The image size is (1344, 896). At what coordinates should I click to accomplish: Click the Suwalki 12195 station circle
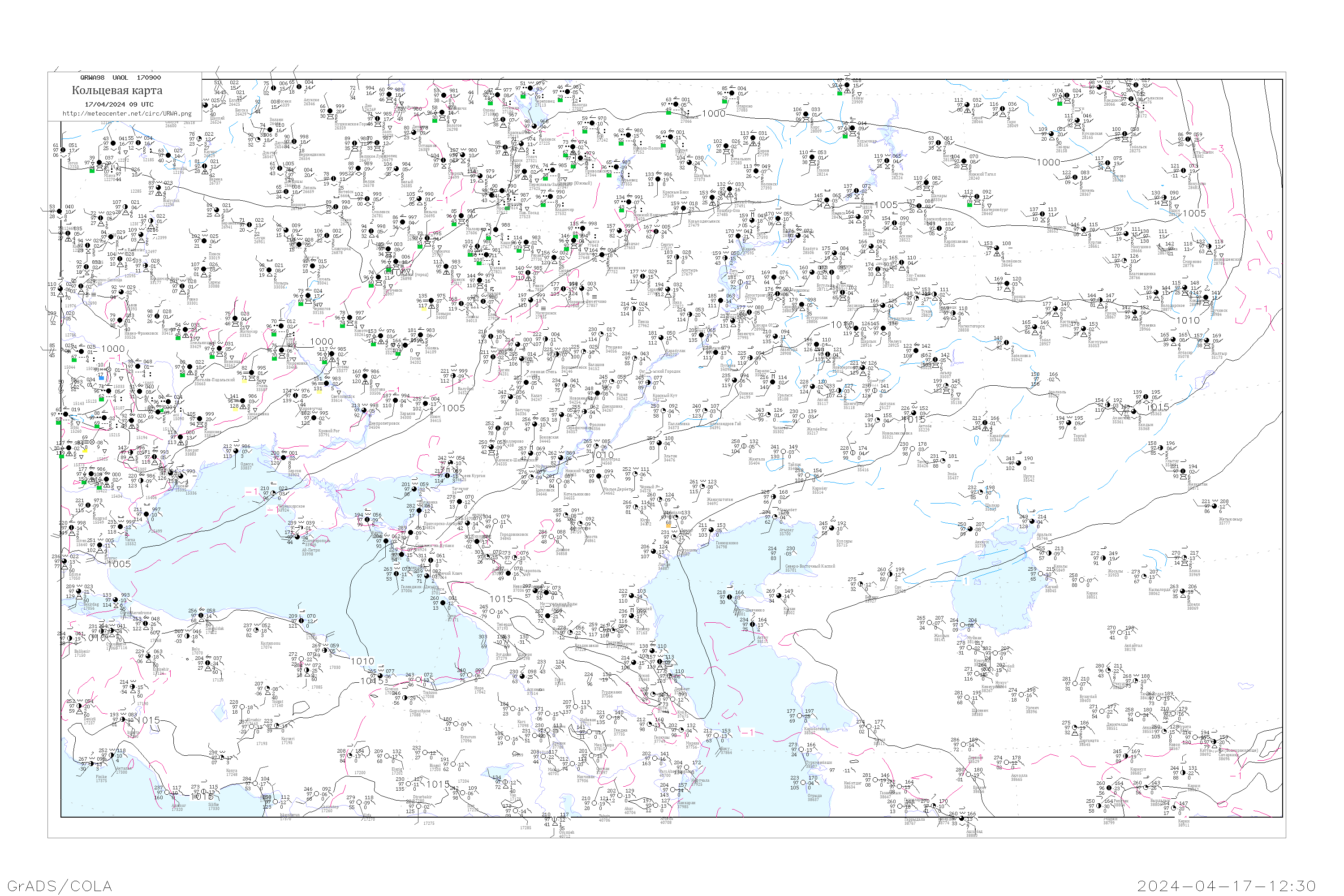168,155
